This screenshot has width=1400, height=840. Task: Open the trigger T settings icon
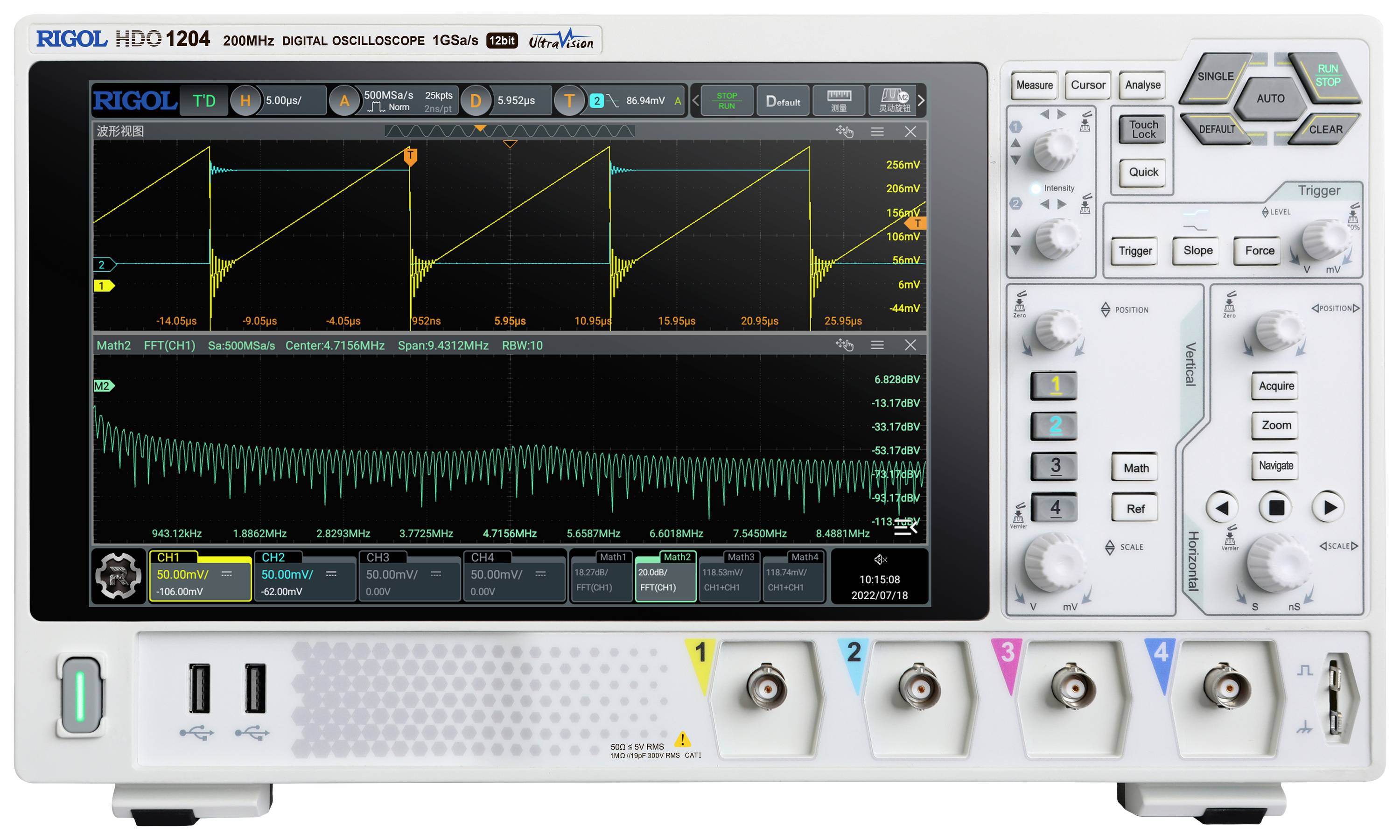pos(569,101)
